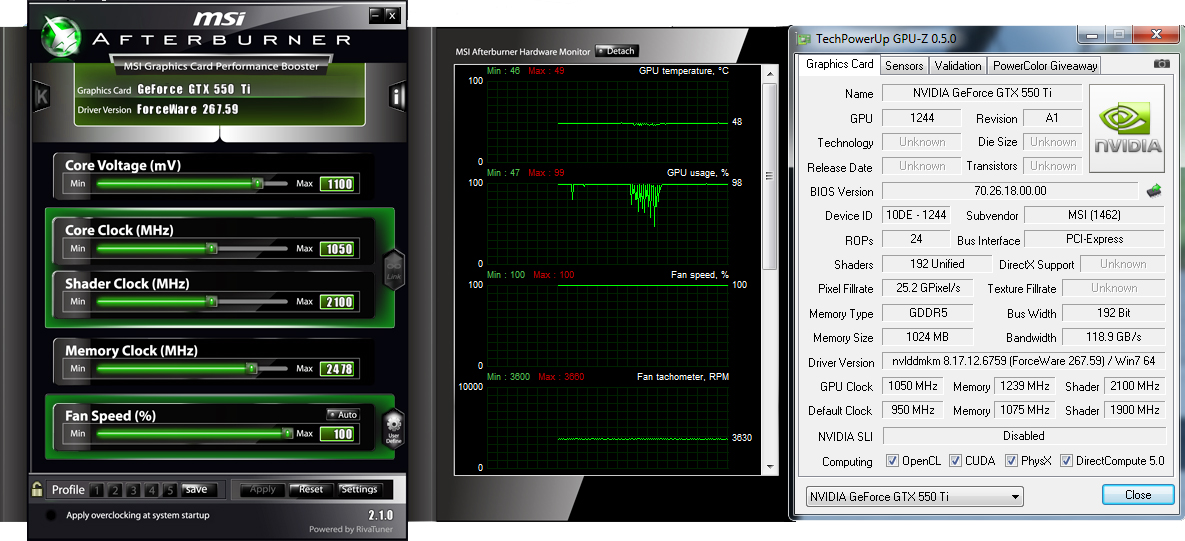Click the Fan tachometer graph
Viewport: 1185px width, 541px height.
[x=607, y=427]
